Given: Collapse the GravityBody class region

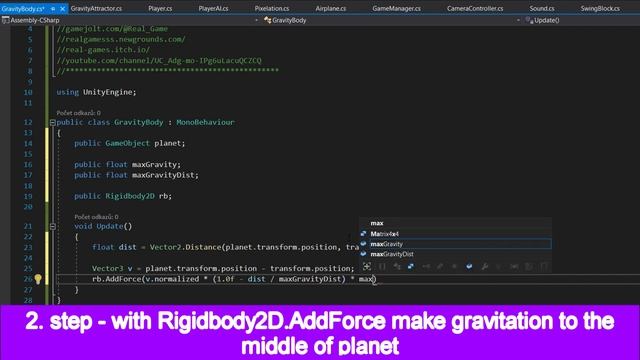Looking at the screenshot, I should pyautogui.click(x=53, y=122).
